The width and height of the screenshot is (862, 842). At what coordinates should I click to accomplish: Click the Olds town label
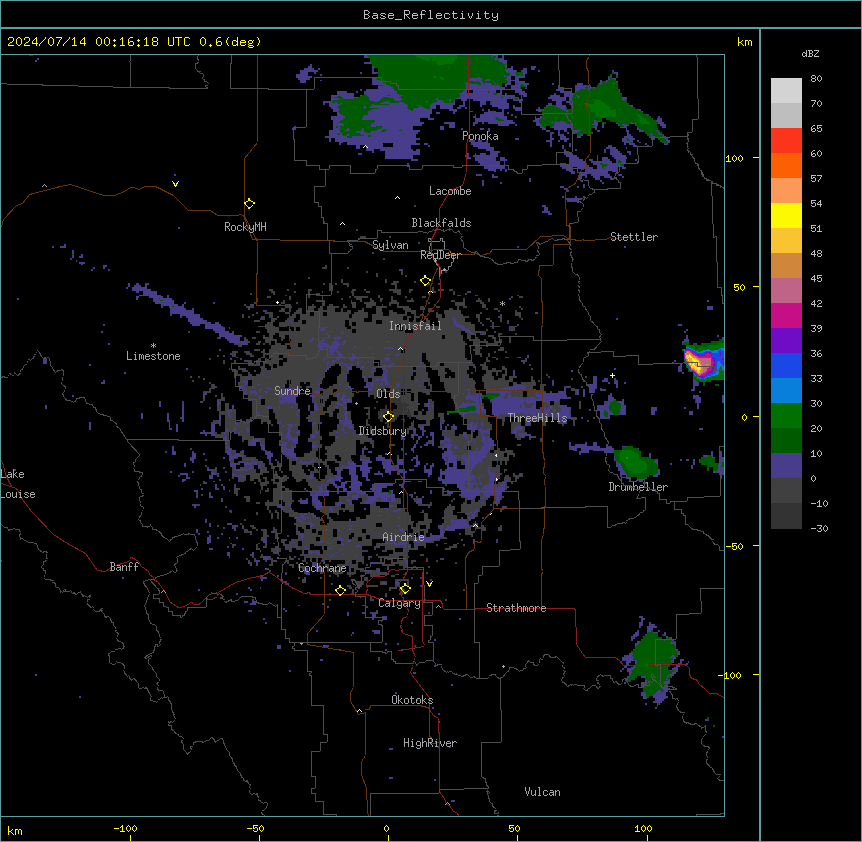coord(388,394)
